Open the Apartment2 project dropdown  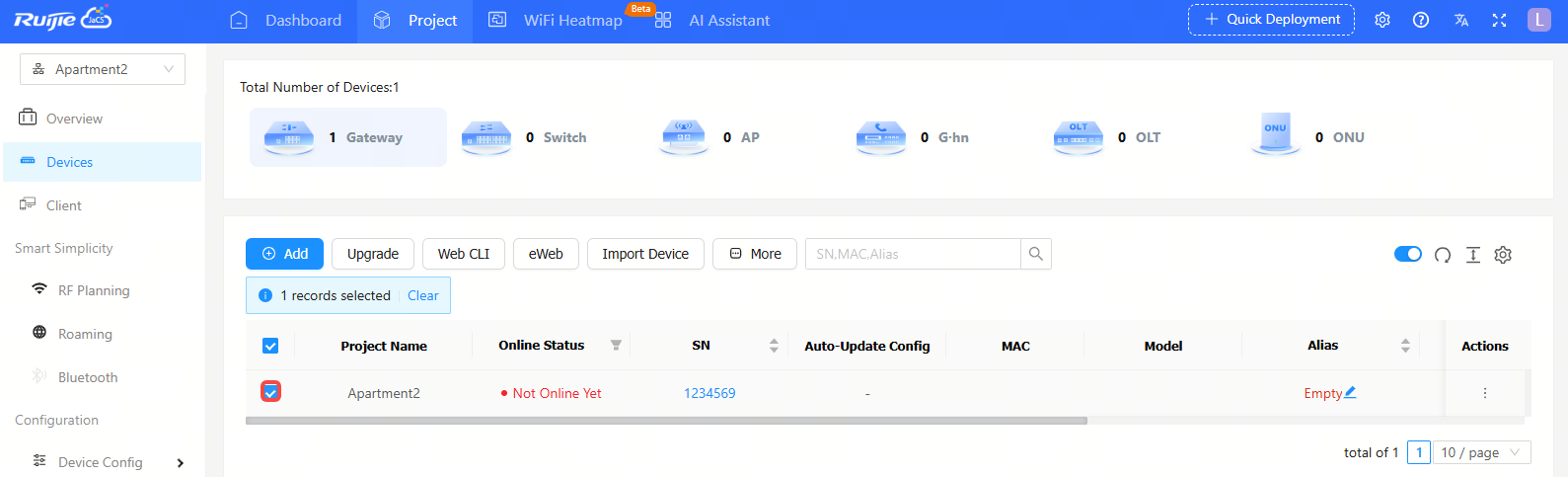(x=103, y=69)
